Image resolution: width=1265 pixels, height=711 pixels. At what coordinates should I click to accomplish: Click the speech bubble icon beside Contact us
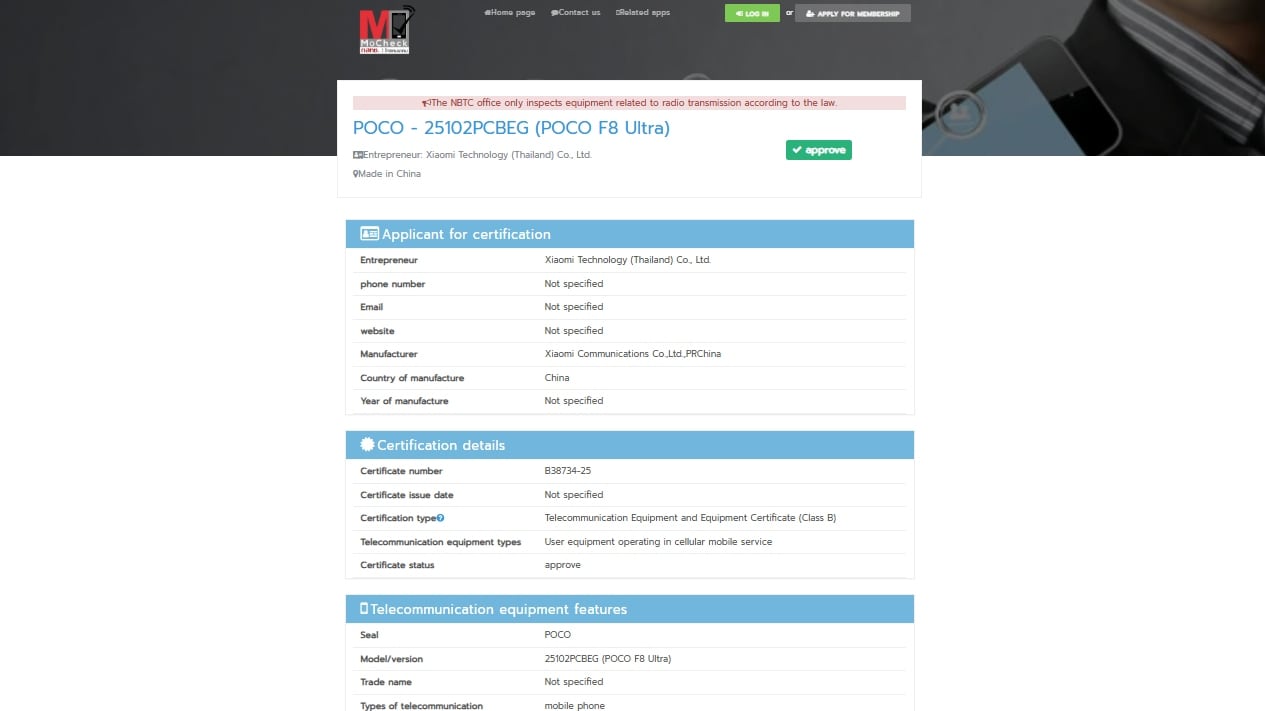pyautogui.click(x=554, y=12)
